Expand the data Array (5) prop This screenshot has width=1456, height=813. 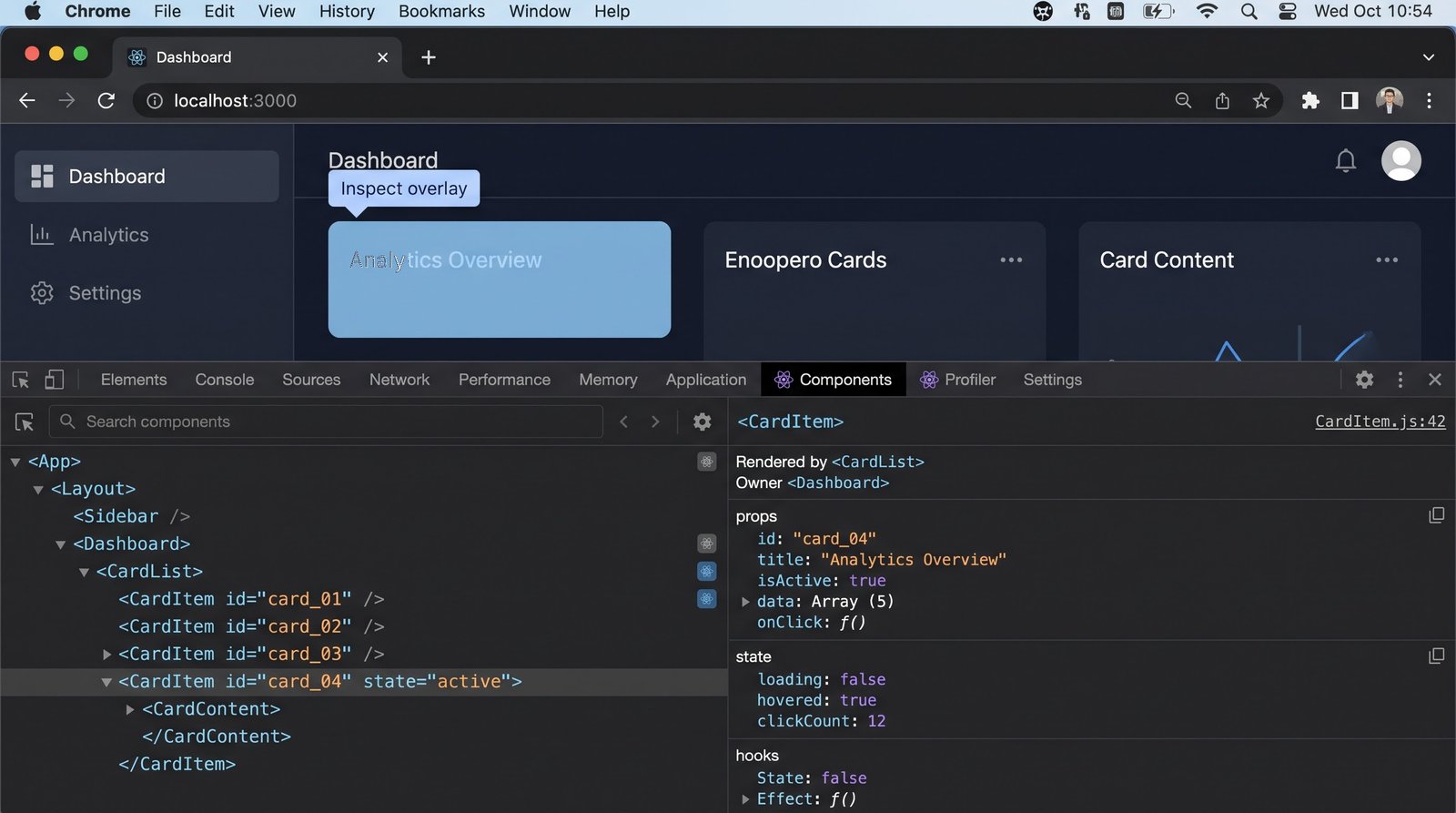[745, 602]
